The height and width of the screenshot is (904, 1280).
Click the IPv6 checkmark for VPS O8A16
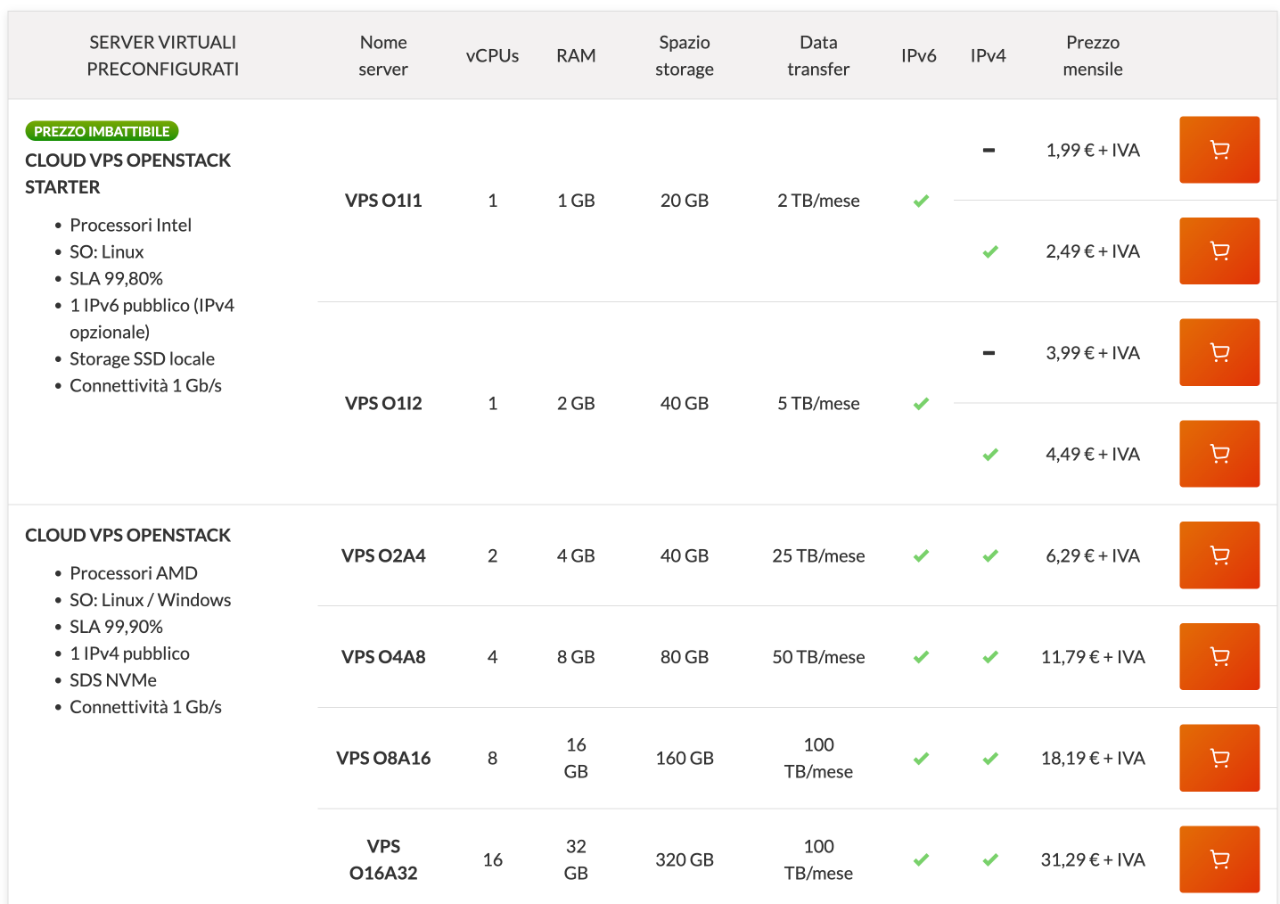pyautogui.click(x=921, y=759)
